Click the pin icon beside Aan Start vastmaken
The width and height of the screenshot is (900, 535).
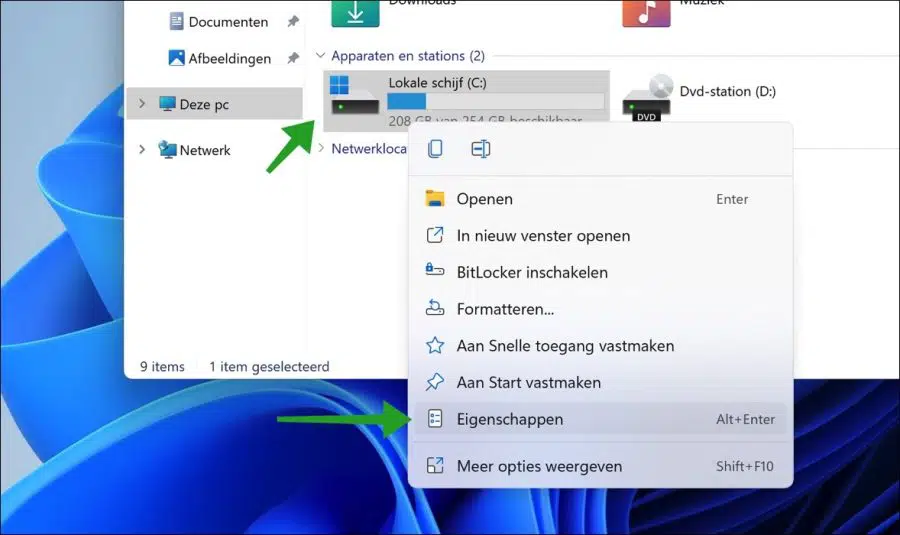click(435, 382)
